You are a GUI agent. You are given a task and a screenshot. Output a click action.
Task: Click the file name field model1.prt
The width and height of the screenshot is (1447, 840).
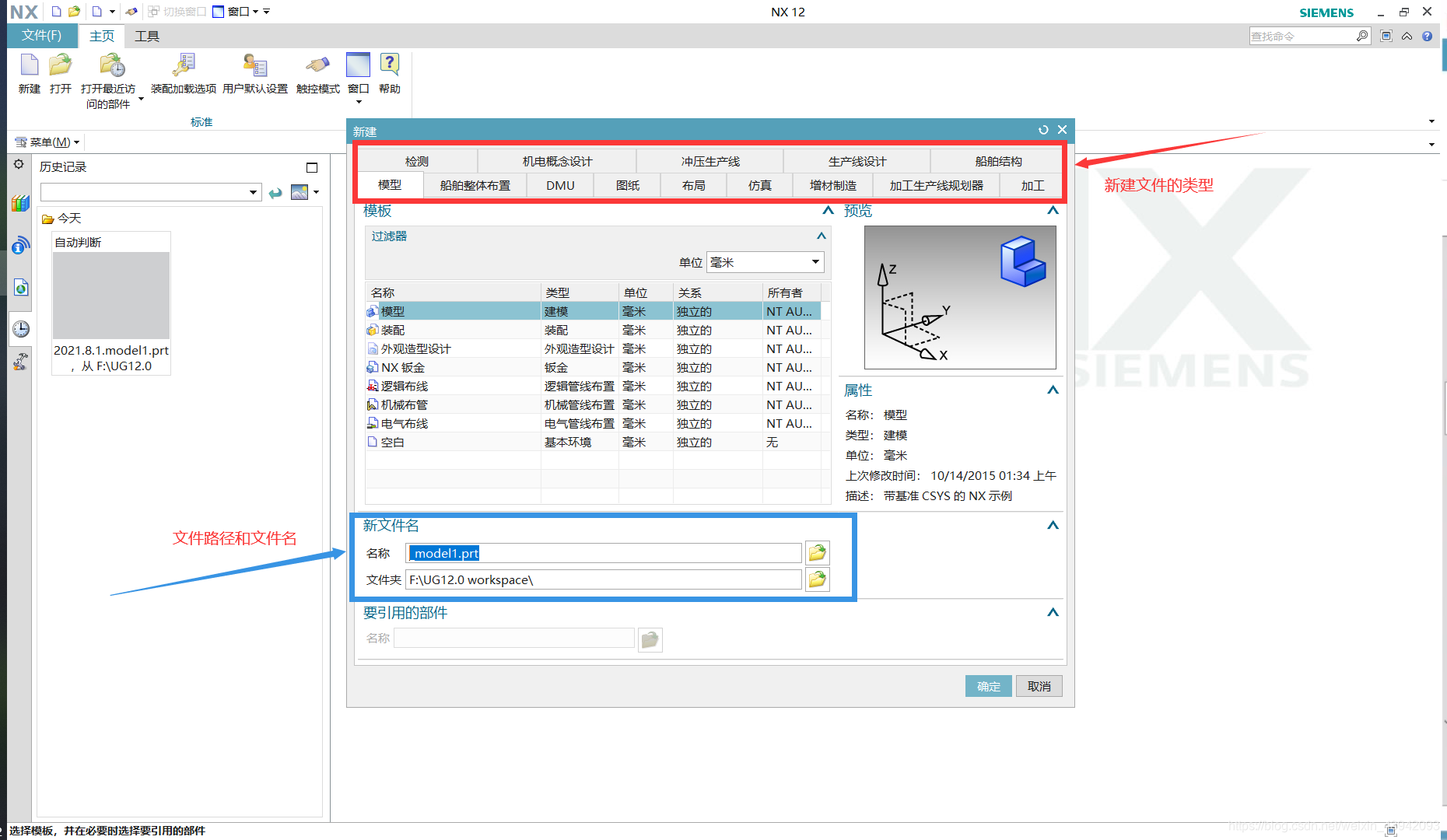604,553
